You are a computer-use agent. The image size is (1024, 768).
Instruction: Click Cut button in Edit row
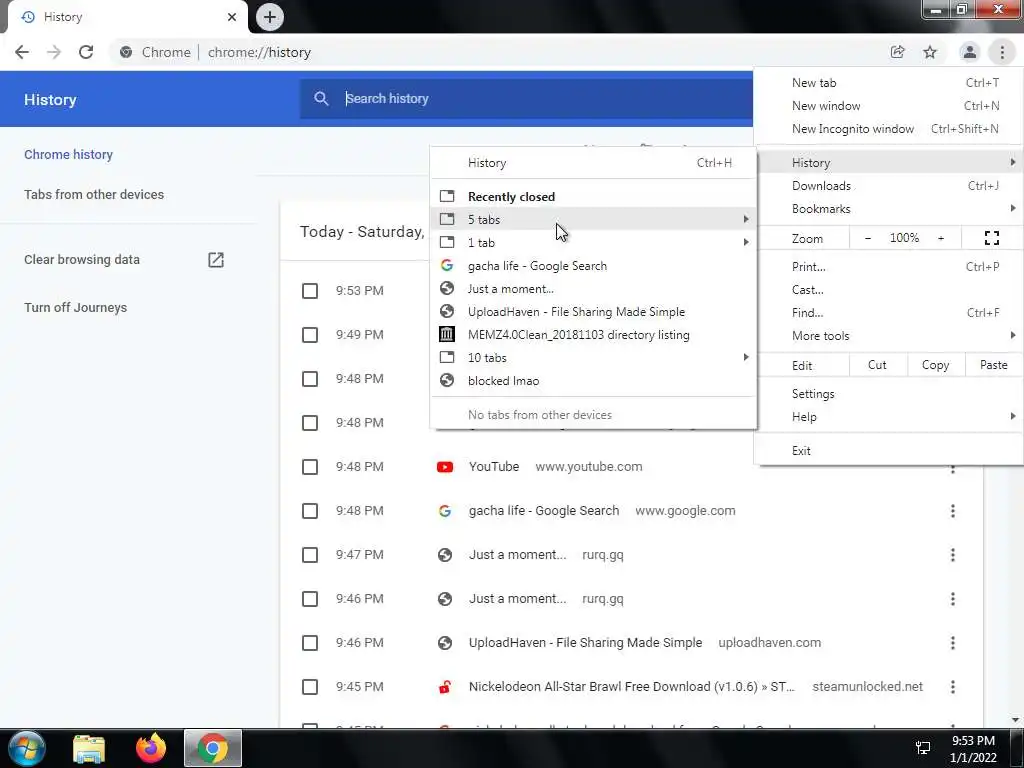point(877,365)
